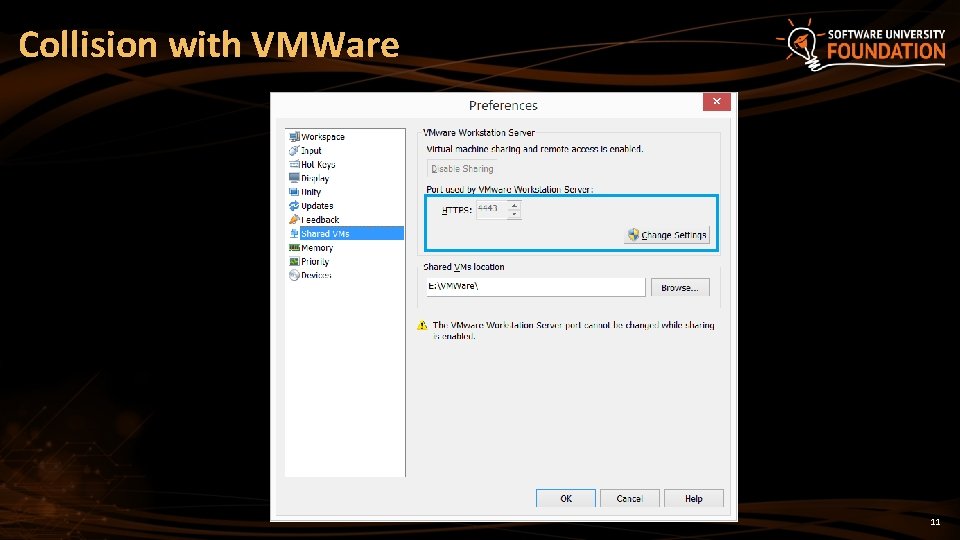
Task: Click the Unity category icon
Action: coord(294,192)
